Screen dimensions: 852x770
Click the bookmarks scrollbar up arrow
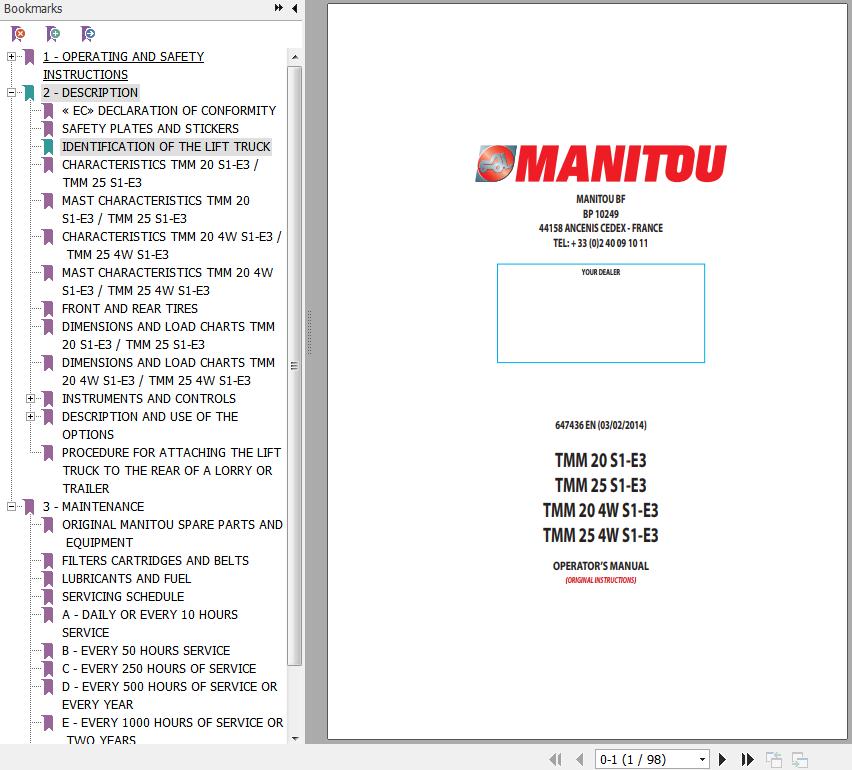point(295,57)
